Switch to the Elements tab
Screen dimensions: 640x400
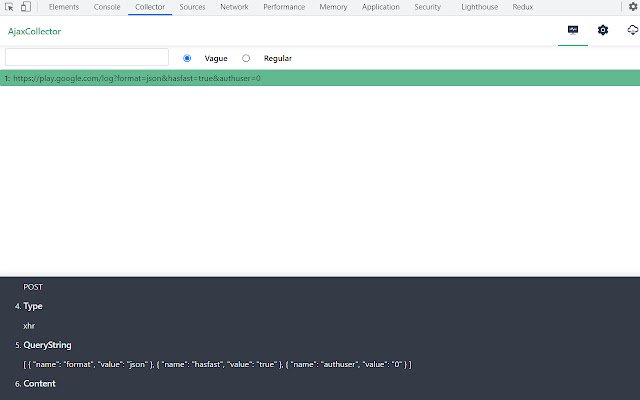point(64,7)
